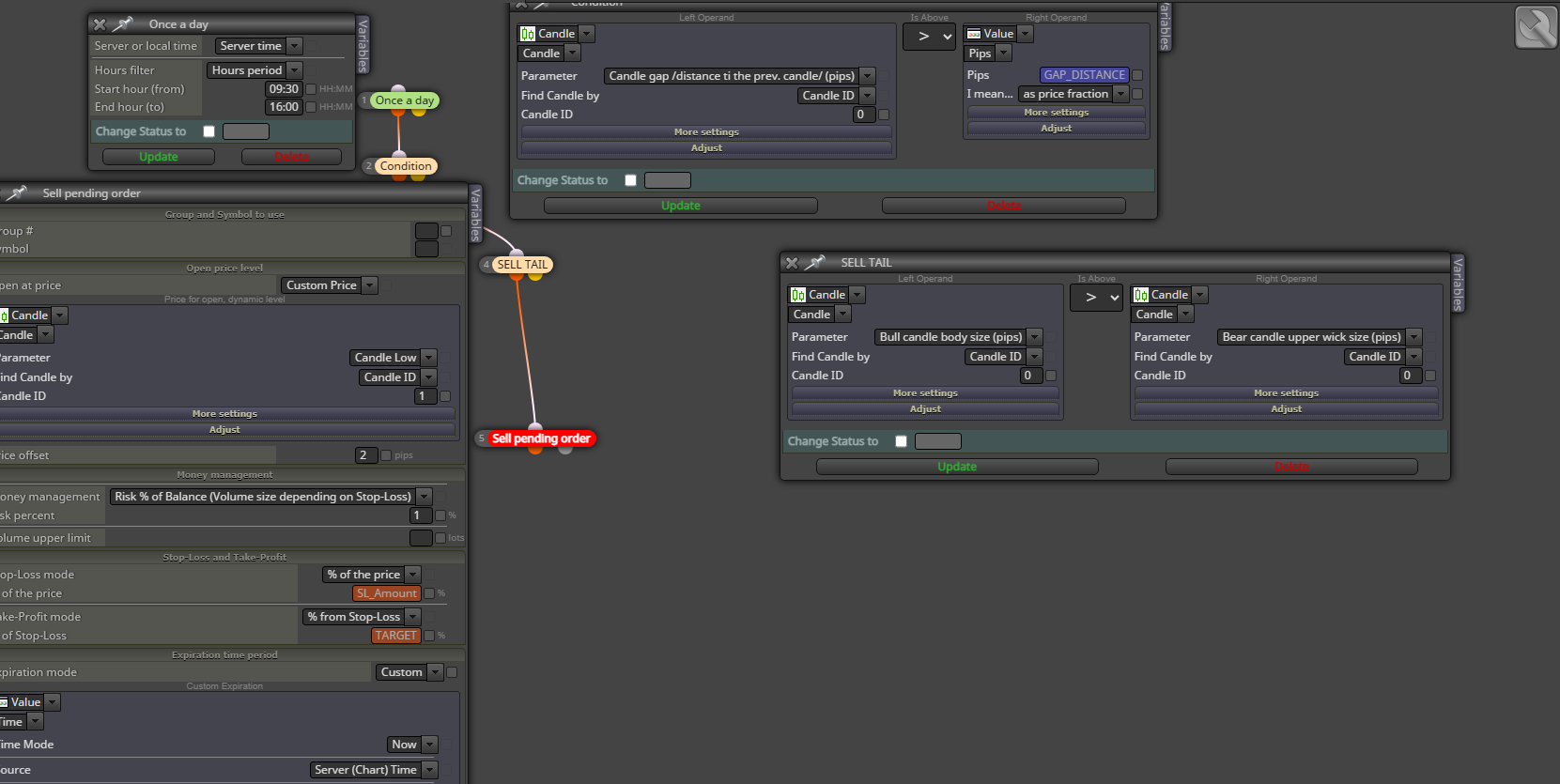1560x784 pixels.
Task: Click the orange output dot of the SELL TAIL node
Action: click(x=516, y=276)
